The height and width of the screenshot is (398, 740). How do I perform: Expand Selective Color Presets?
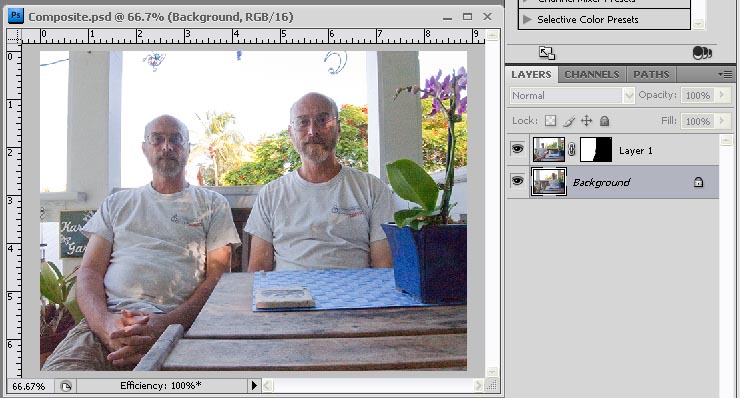(x=528, y=19)
